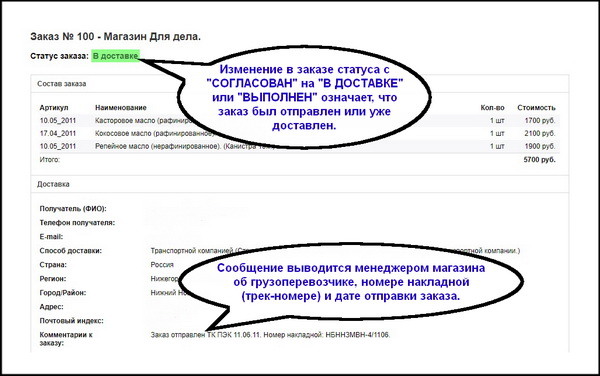Click the 'Телефон получателя:' label
This screenshot has height=376, width=600.
point(77,223)
